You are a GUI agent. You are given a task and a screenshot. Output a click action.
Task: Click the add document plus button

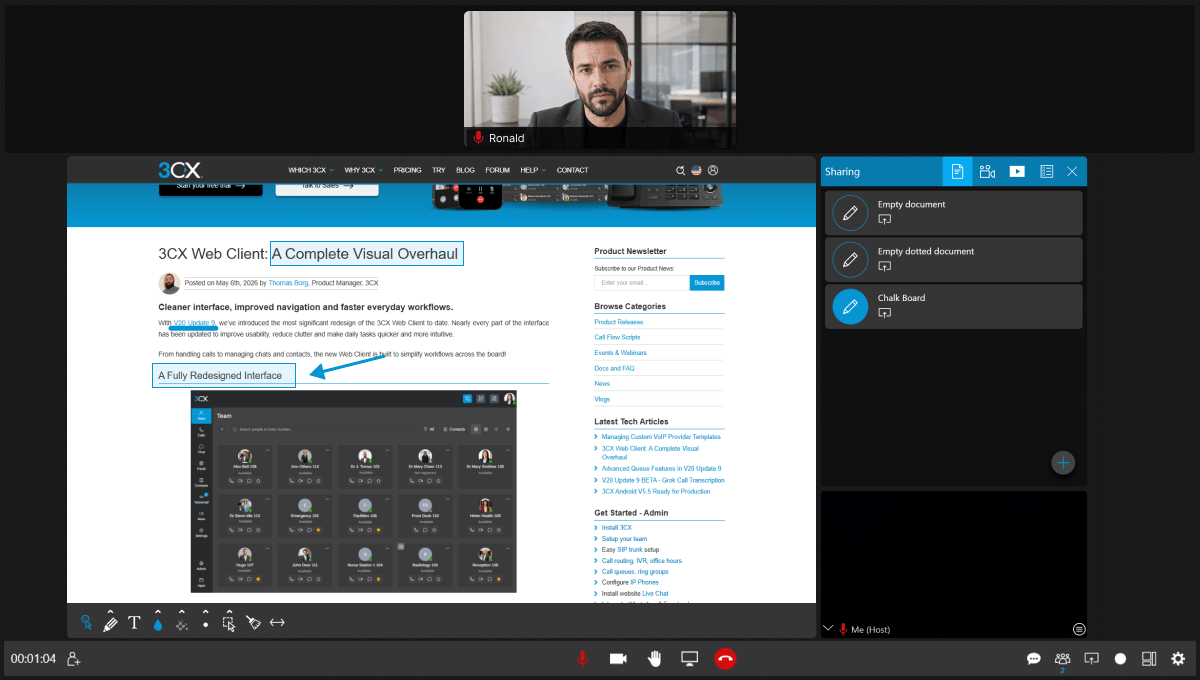(x=1063, y=462)
